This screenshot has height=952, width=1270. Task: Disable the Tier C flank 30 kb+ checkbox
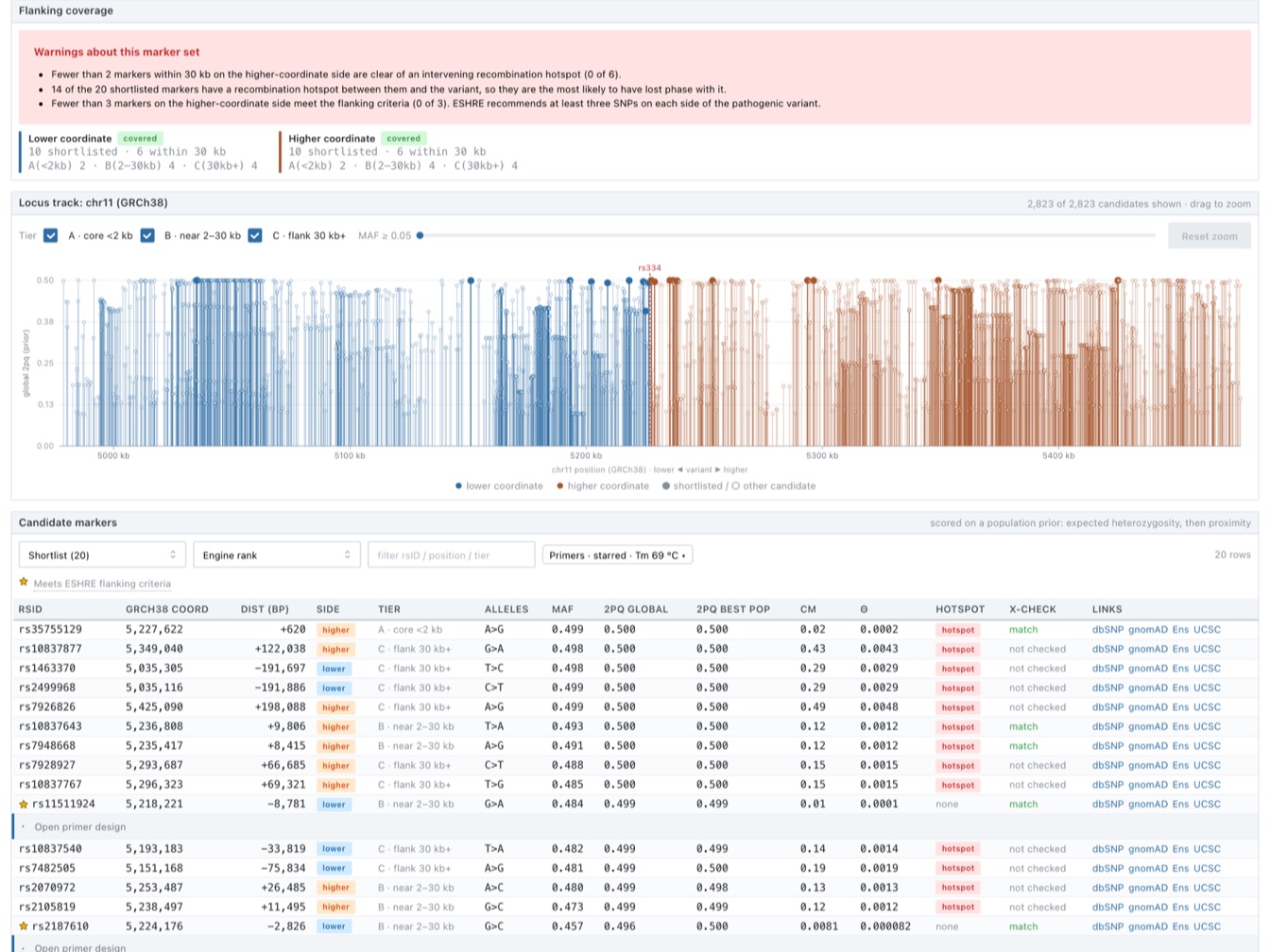(255, 235)
